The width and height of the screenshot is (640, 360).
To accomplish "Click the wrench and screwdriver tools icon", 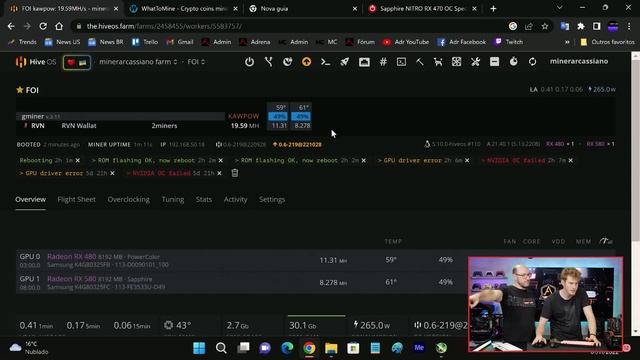I will coord(475,62).
